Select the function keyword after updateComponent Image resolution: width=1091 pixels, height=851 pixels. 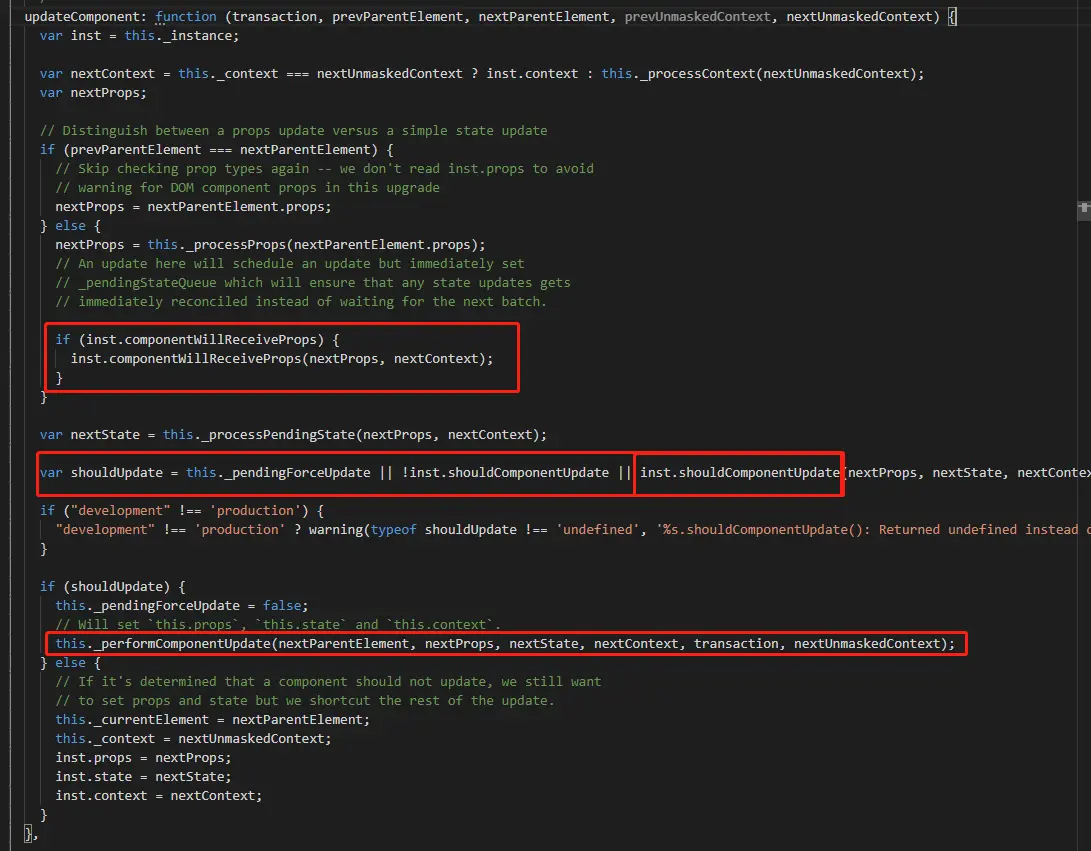[x=185, y=15]
